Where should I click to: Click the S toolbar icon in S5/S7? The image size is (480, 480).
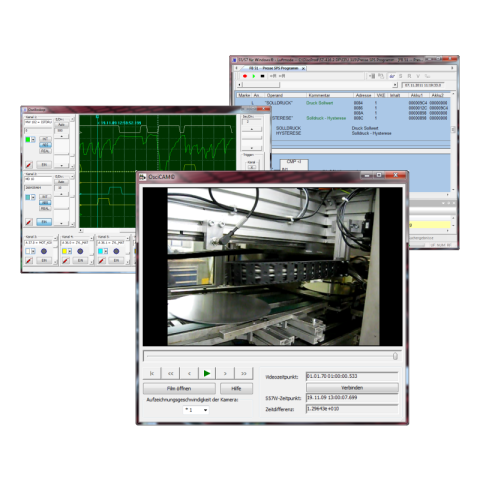[x=401, y=76]
